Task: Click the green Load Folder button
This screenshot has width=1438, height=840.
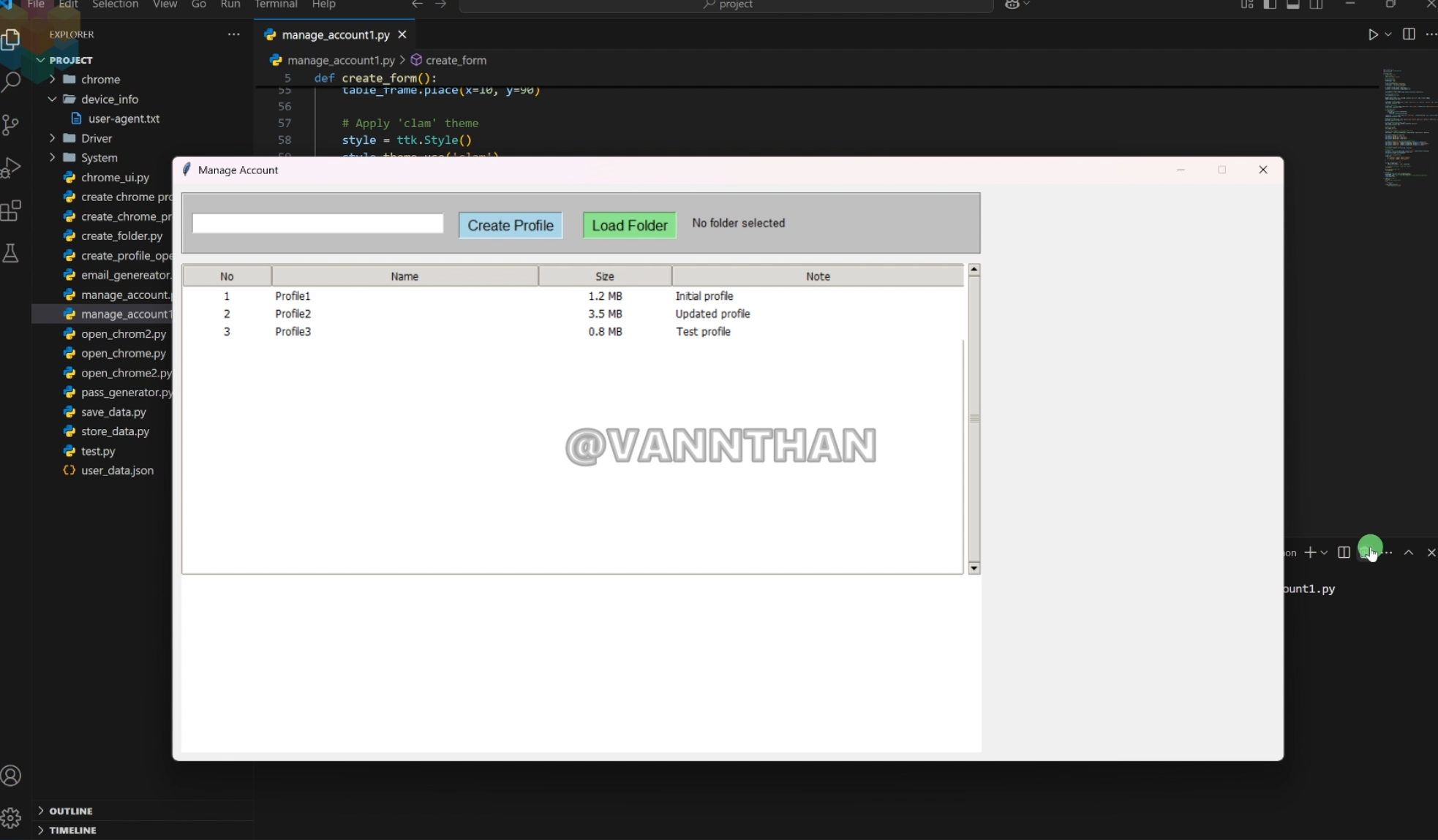Action: point(629,225)
